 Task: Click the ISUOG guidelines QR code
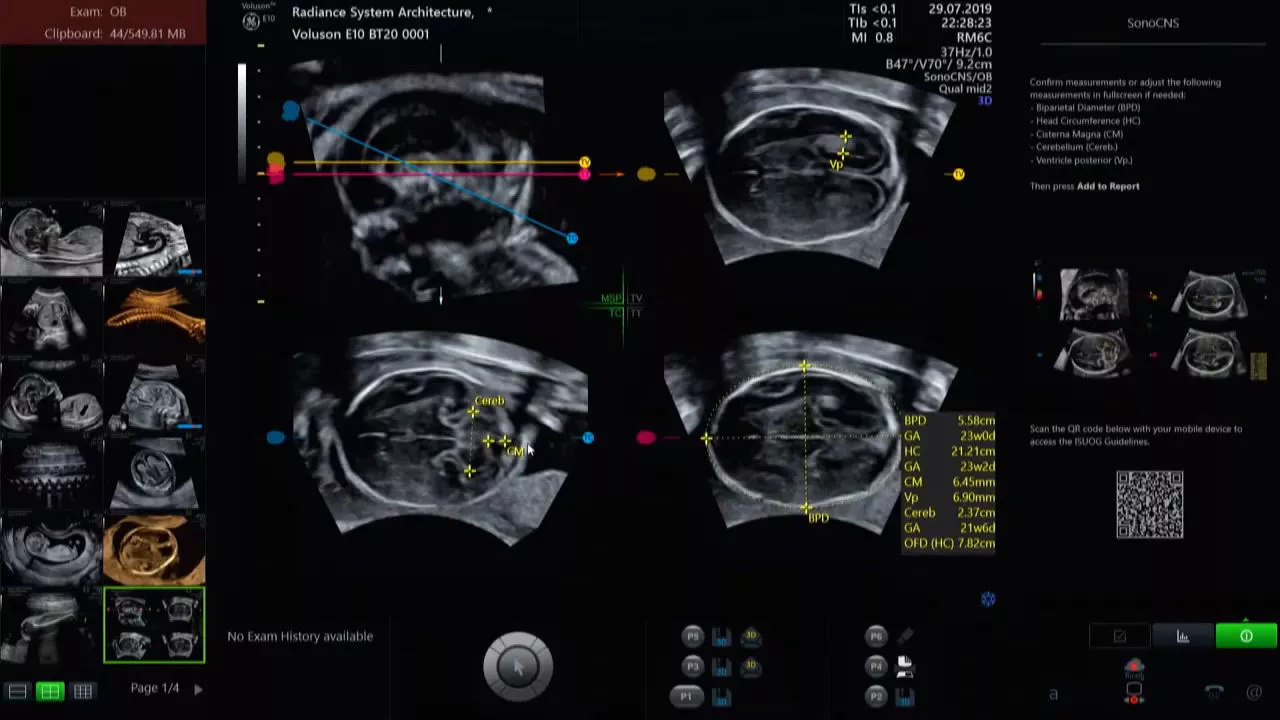pyautogui.click(x=1150, y=504)
